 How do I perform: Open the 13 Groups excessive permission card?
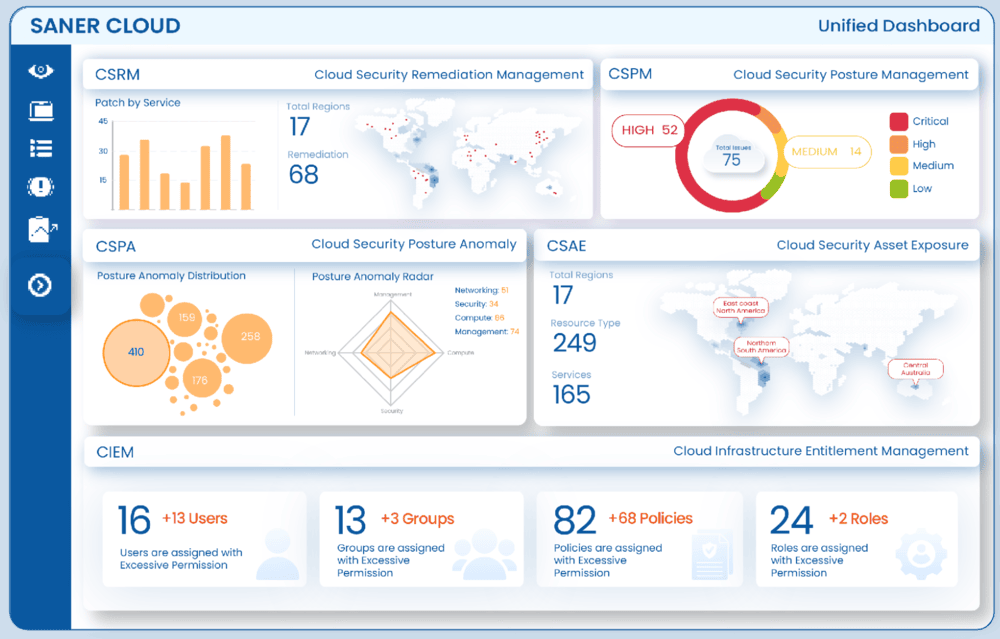[421, 539]
